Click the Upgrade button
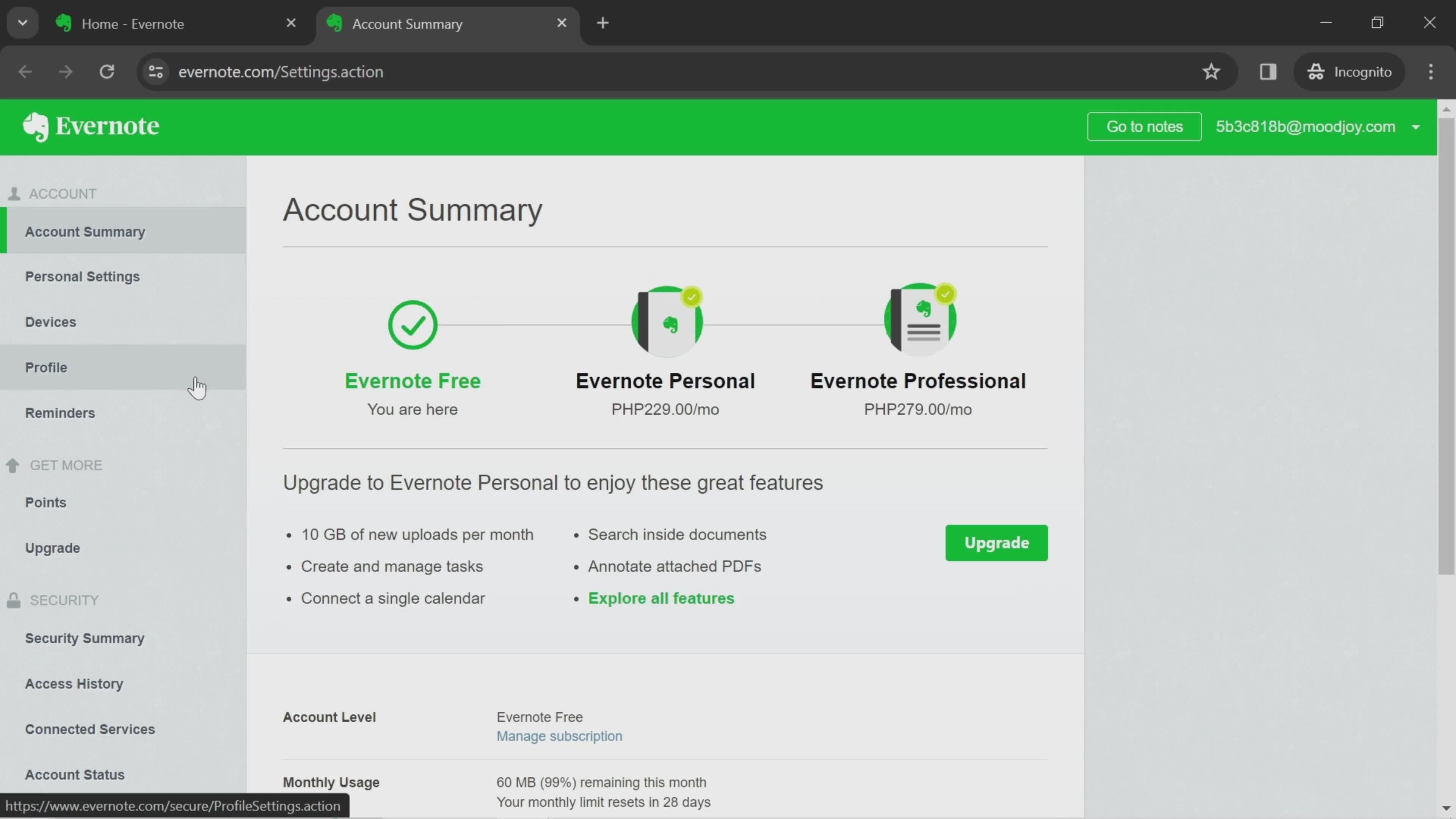 [996, 542]
